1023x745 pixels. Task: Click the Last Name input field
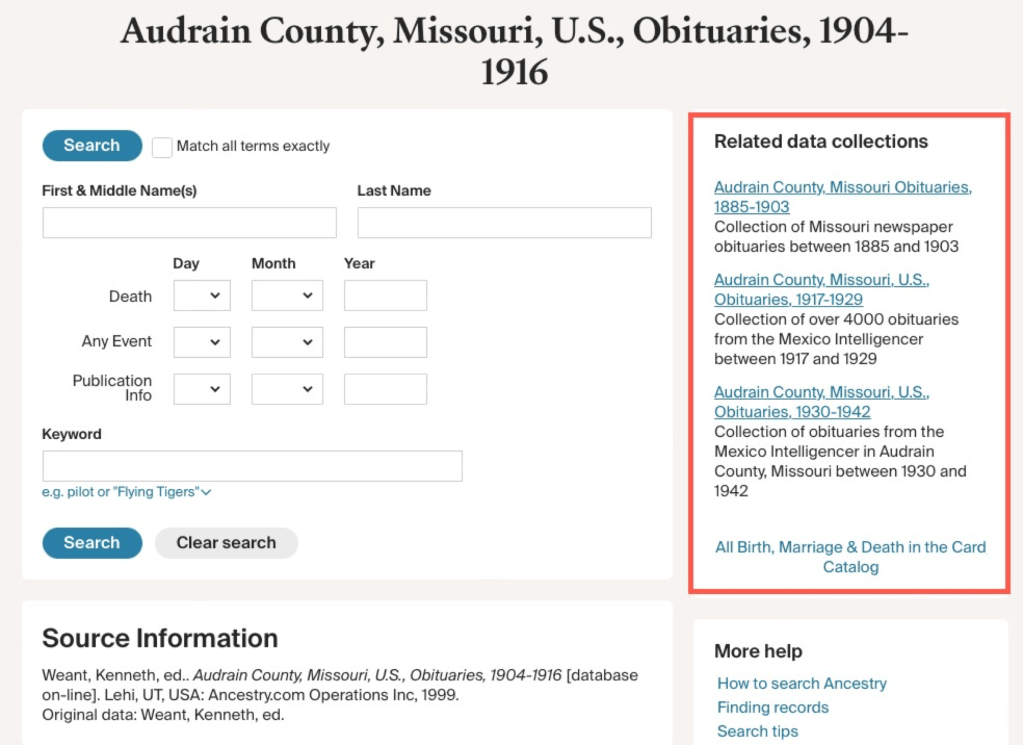click(x=504, y=223)
